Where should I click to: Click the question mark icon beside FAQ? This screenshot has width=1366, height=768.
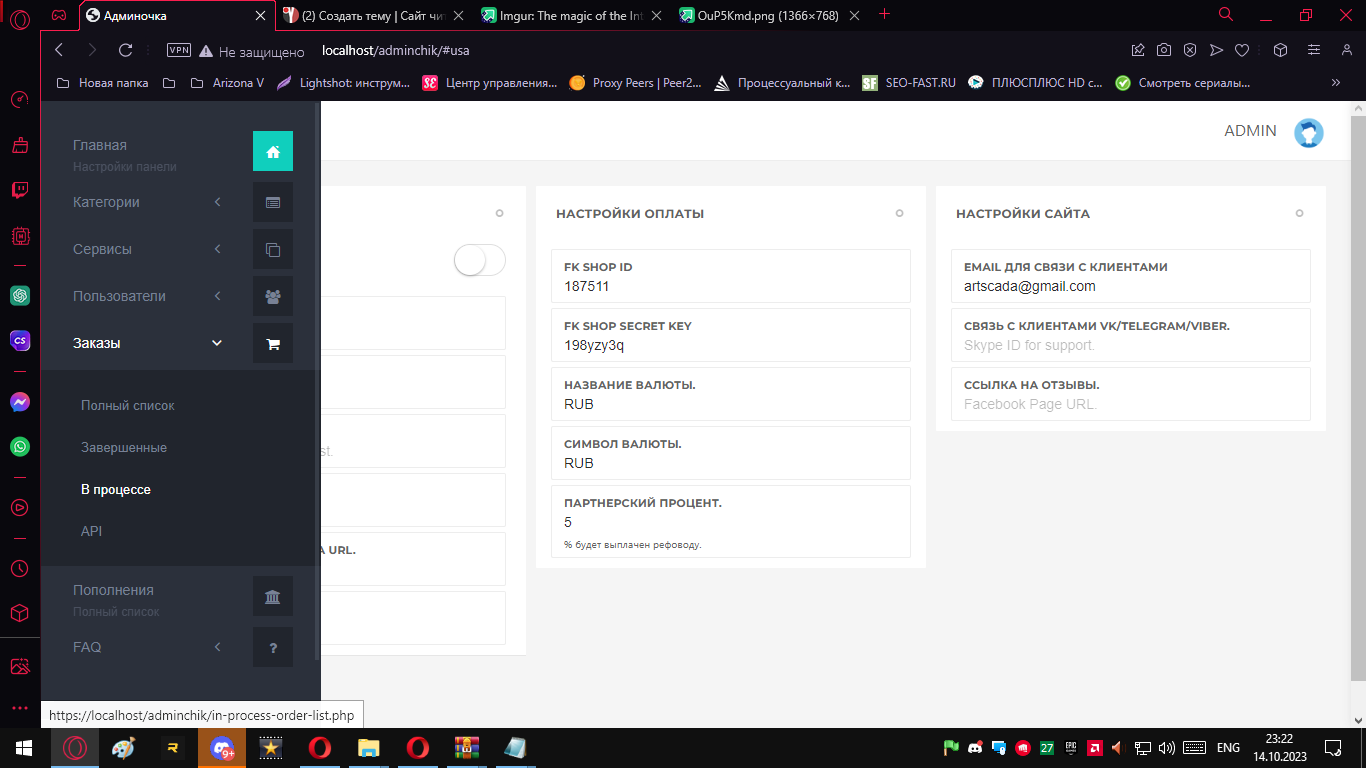(273, 647)
